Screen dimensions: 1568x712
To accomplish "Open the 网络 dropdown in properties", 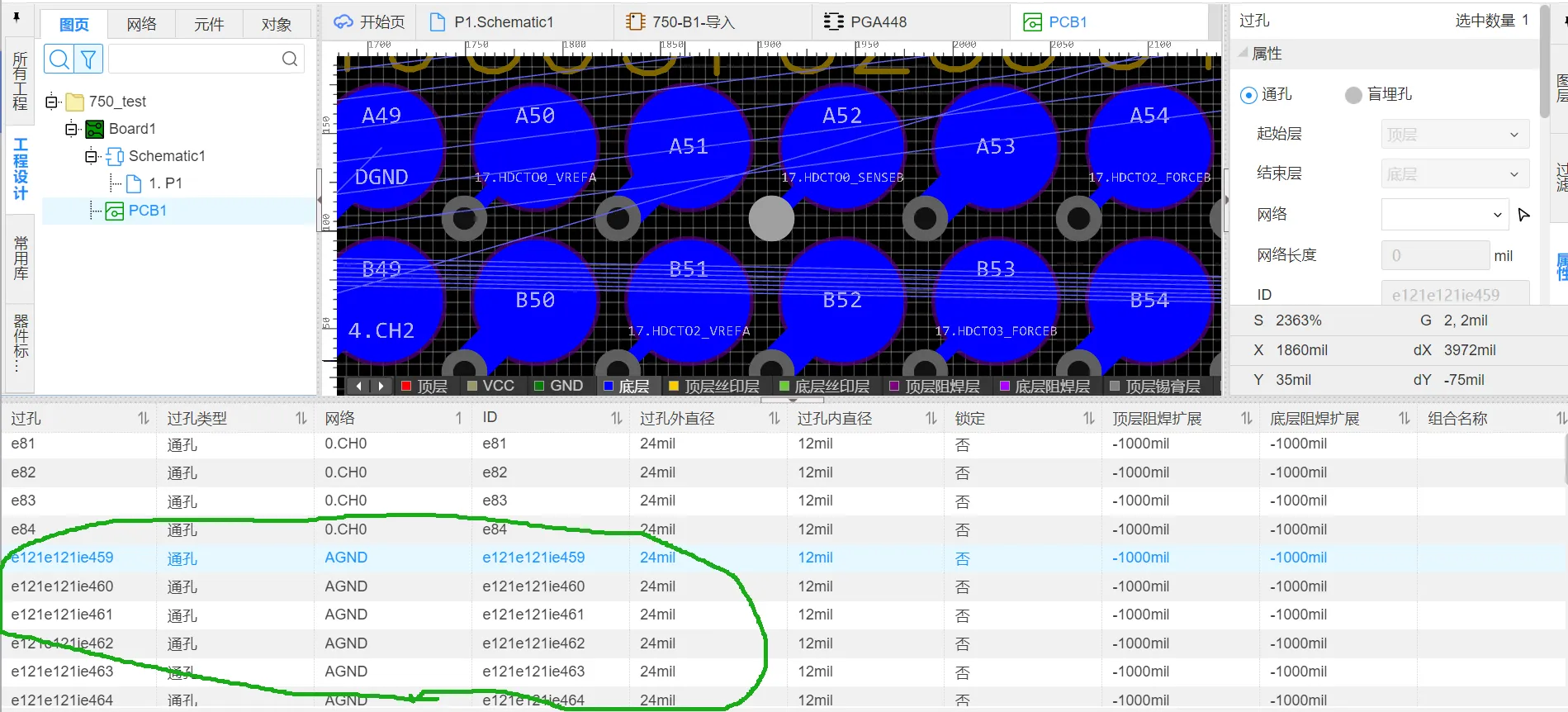I will click(x=1445, y=215).
